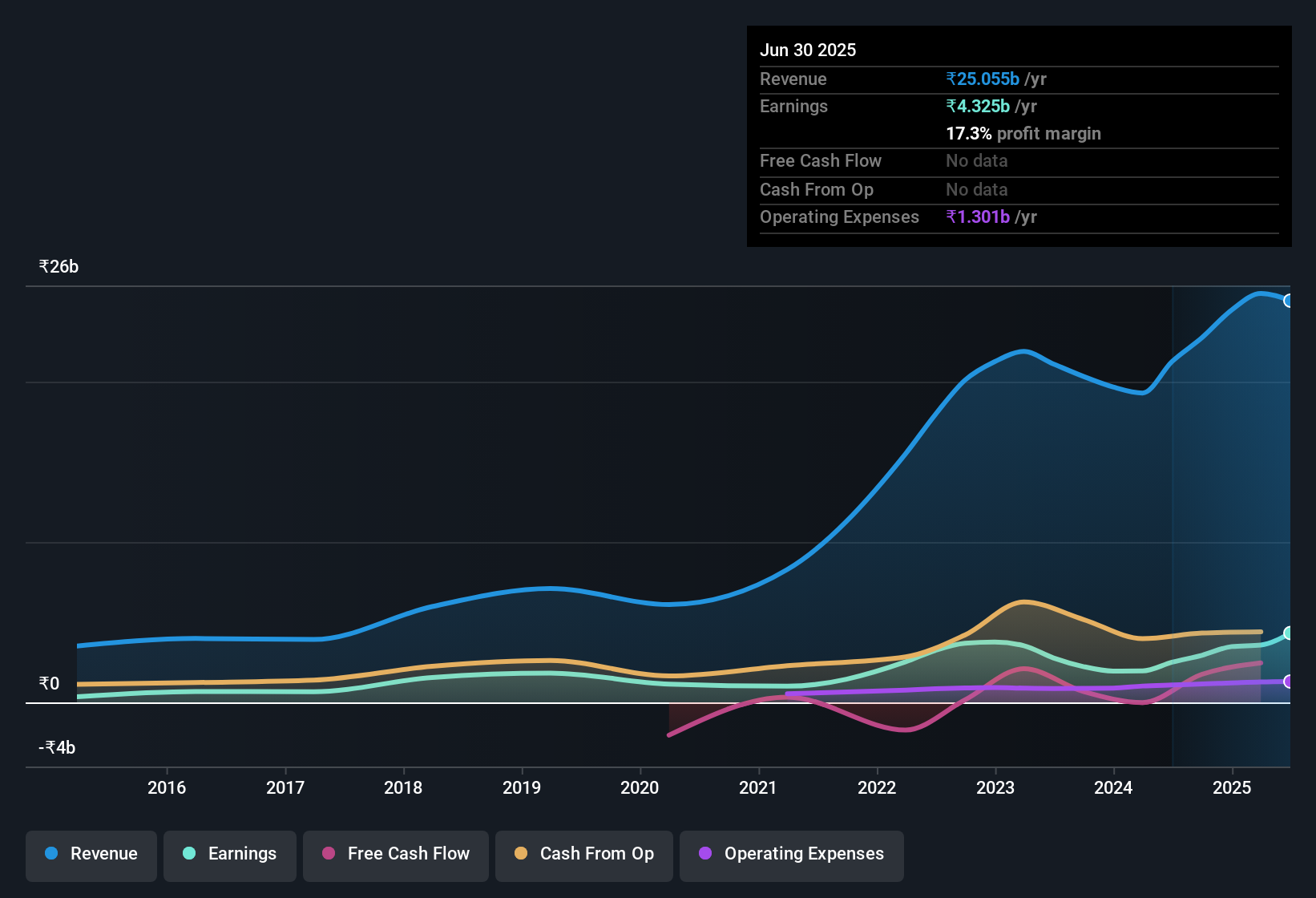Expand the Operating Expenses legend entry

791,854
